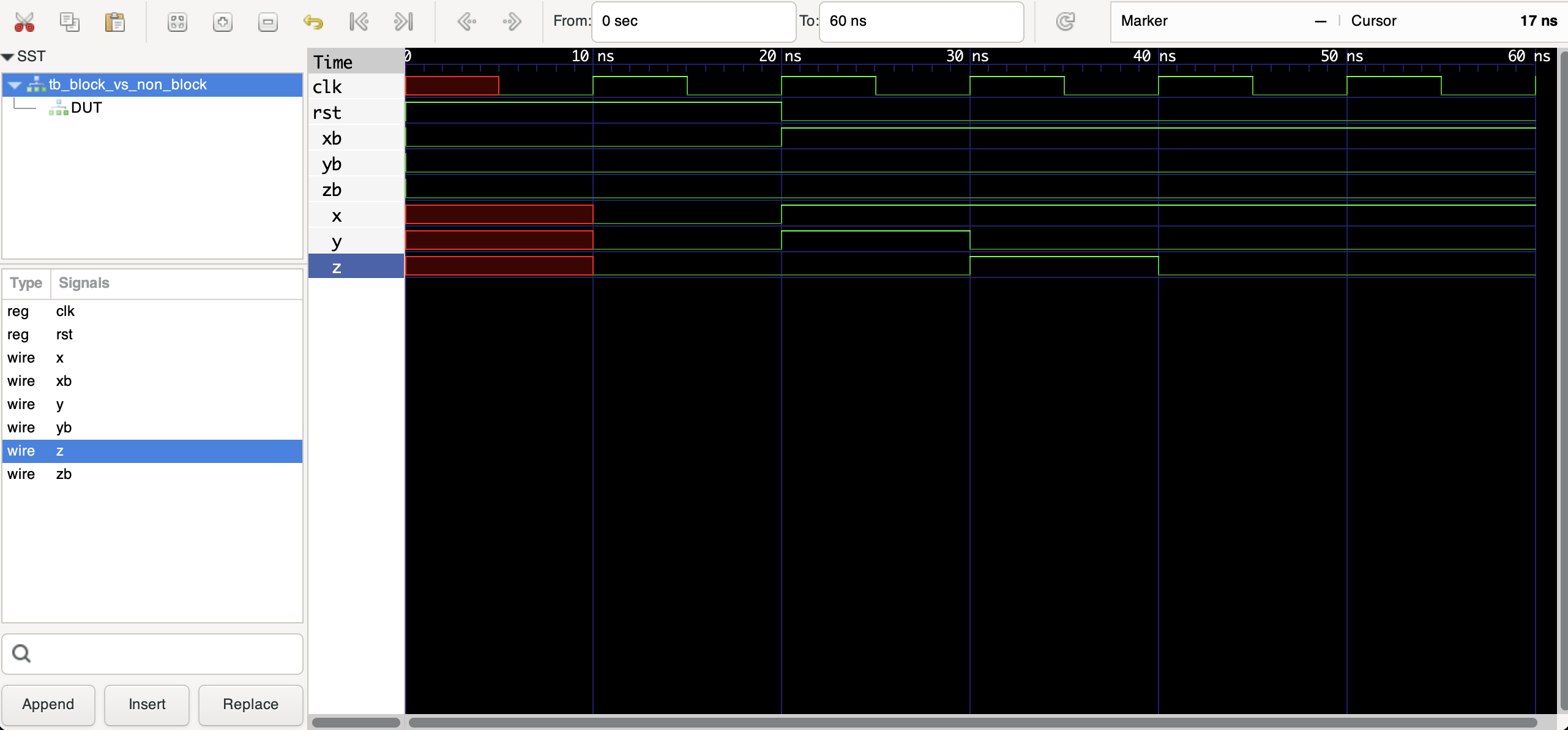Viewport: 1568px width, 730px height.
Task: Select x in the waveform signal names
Action: coord(356,216)
